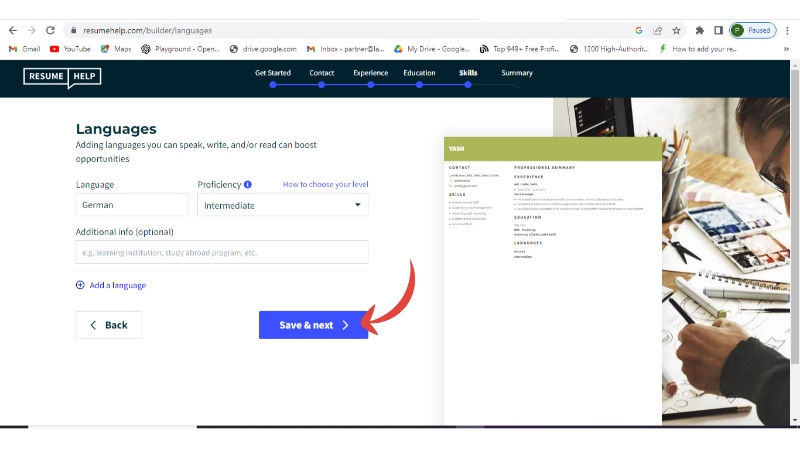This screenshot has width=800, height=449.
Task: Click the plus icon beside Add a language
Action: click(x=80, y=285)
